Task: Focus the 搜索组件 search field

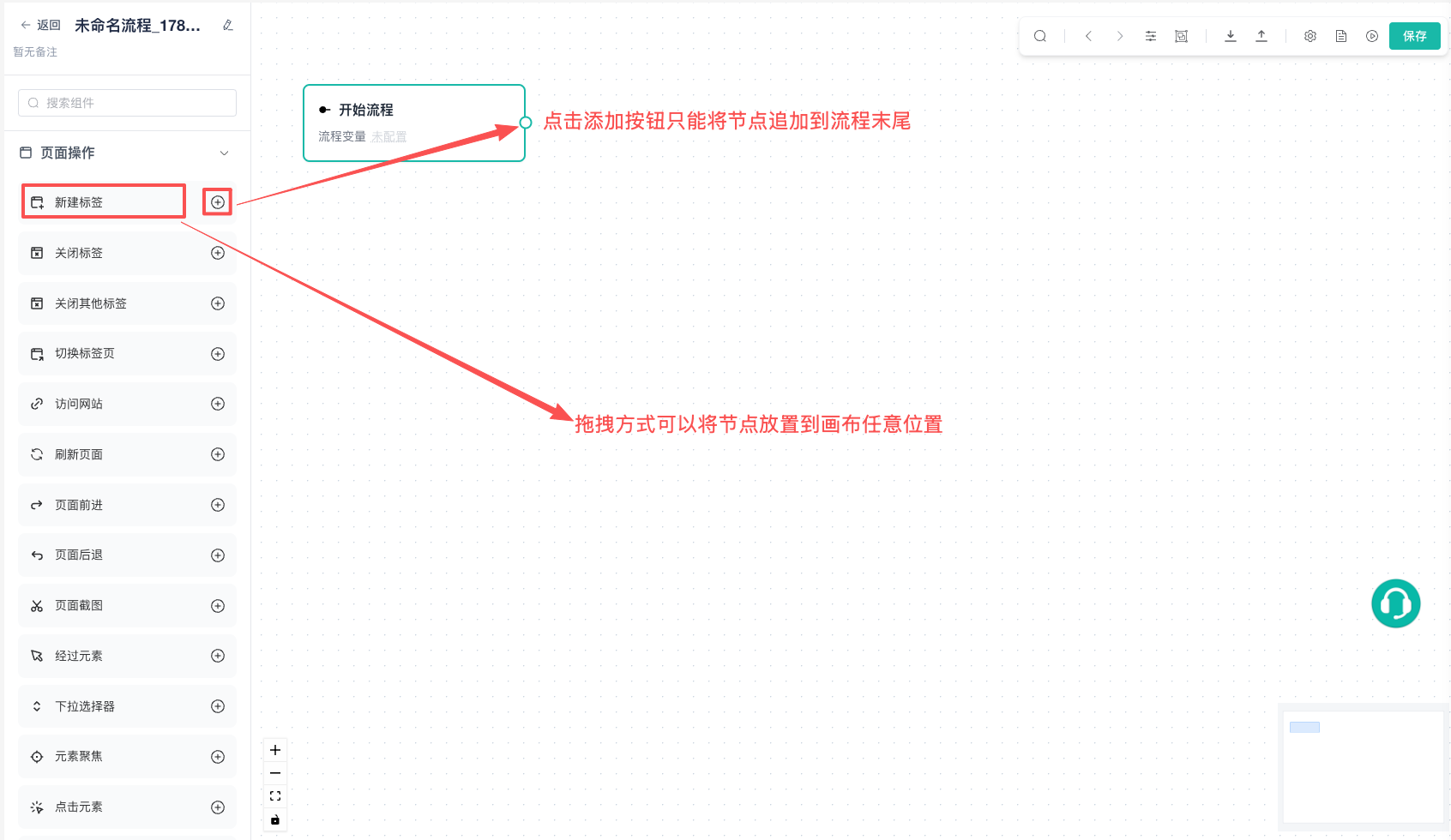Action: coord(127,103)
